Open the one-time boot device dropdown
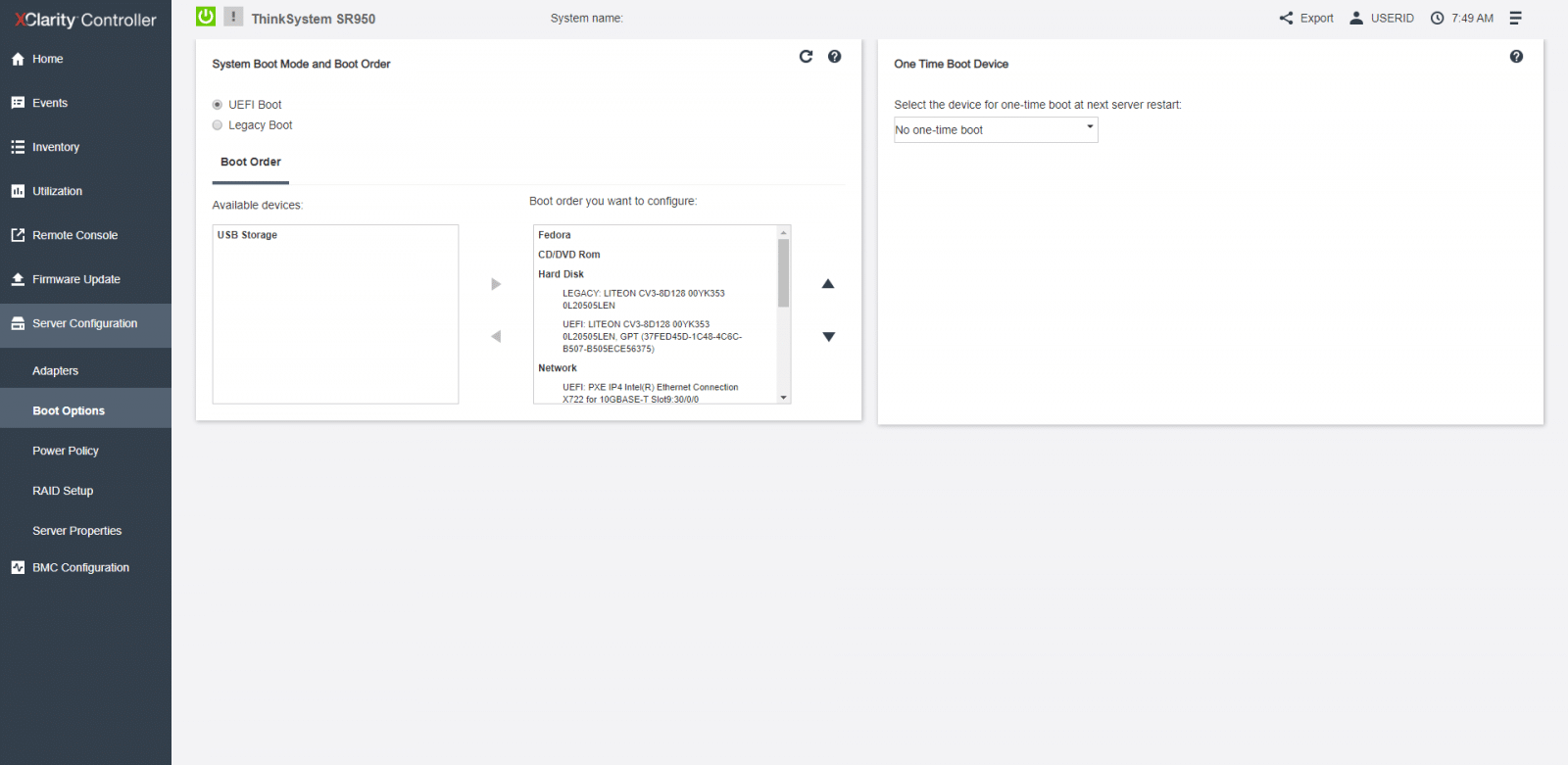 [996, 130]
